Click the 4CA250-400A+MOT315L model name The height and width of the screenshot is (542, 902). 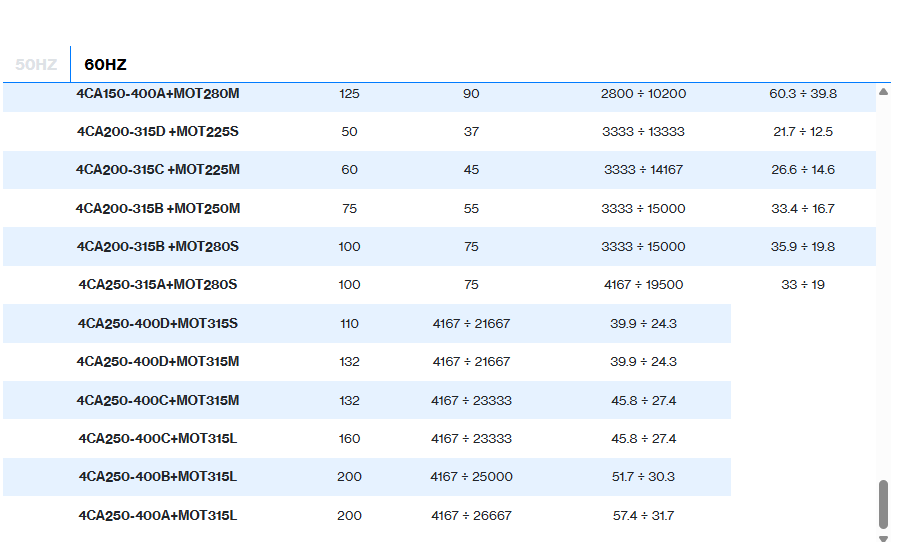pyautogui.click(x=158, y=516)
